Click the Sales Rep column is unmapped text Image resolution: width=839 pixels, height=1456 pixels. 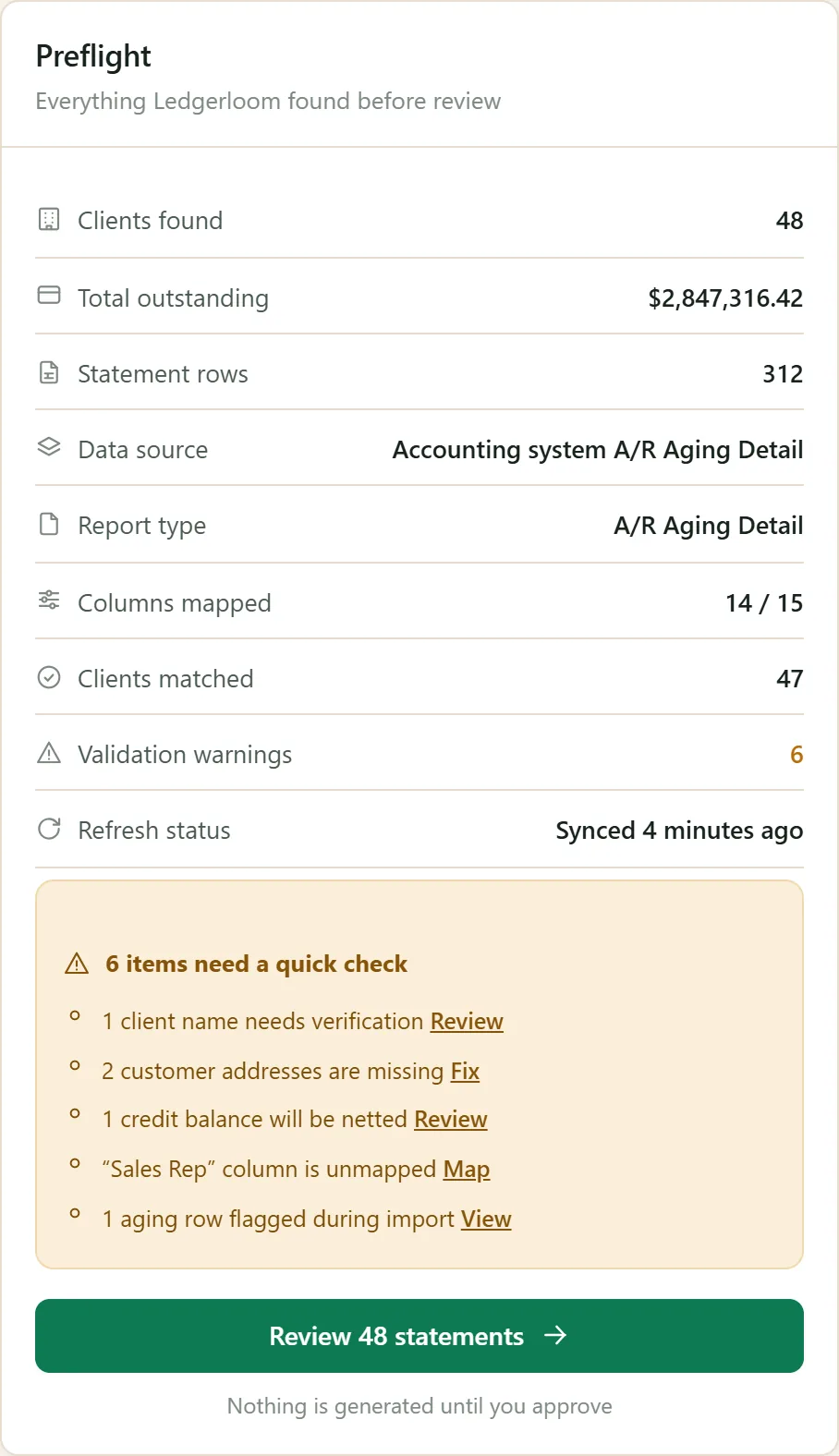tap(269, 1169)
